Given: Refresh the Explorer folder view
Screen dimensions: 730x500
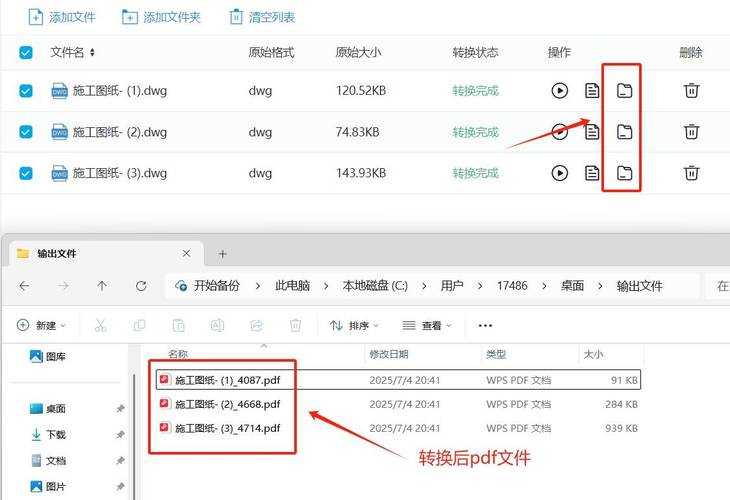Looking at the screenshot, I should tap(140, 286).
